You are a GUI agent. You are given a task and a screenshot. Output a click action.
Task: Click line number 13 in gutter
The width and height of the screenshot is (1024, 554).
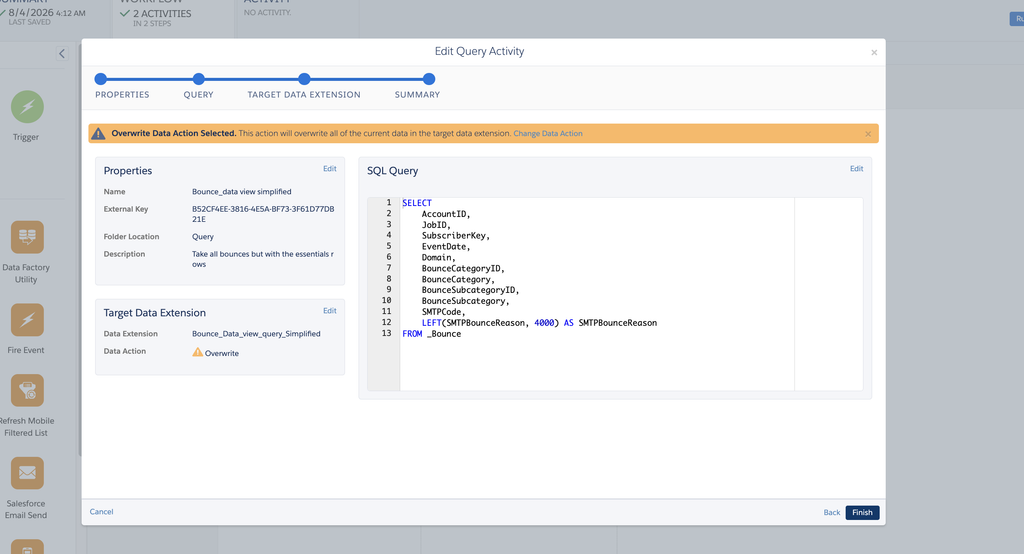click(387, 334)
